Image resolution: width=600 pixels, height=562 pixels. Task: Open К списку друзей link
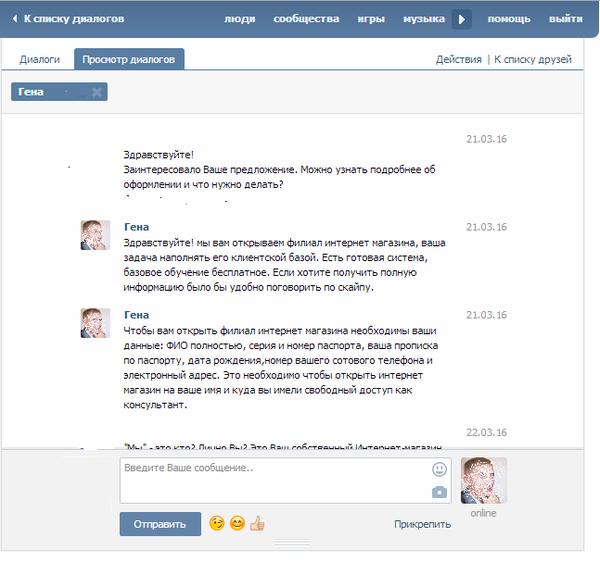click(x=533, y=60)
